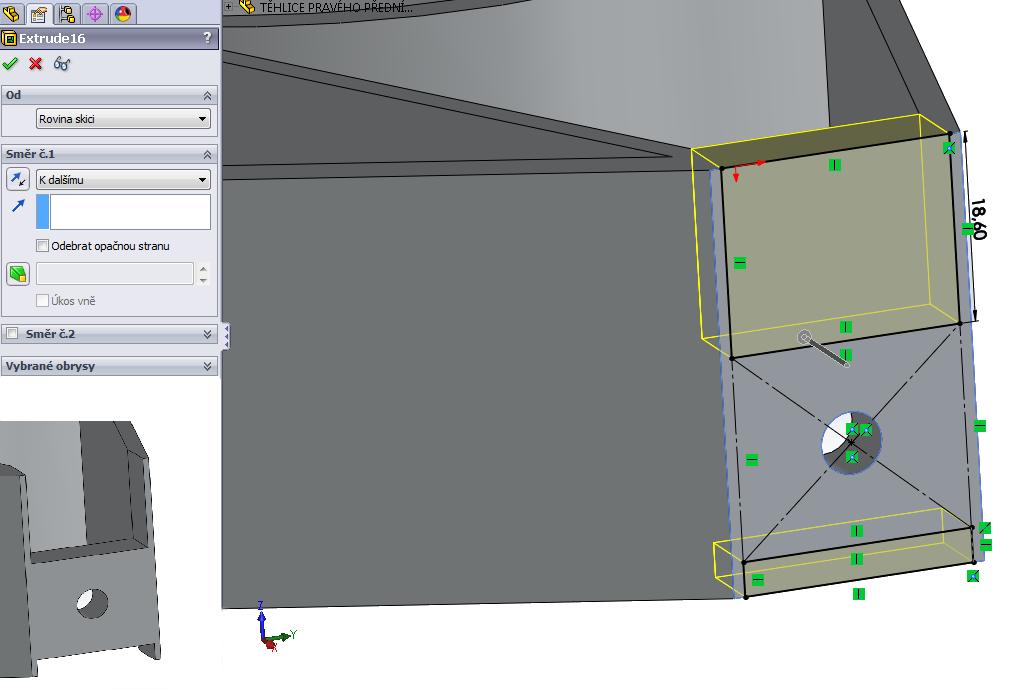Click the blue direction arrow icon
Viewport: 1014px width, 690px height.
(18, 206)
